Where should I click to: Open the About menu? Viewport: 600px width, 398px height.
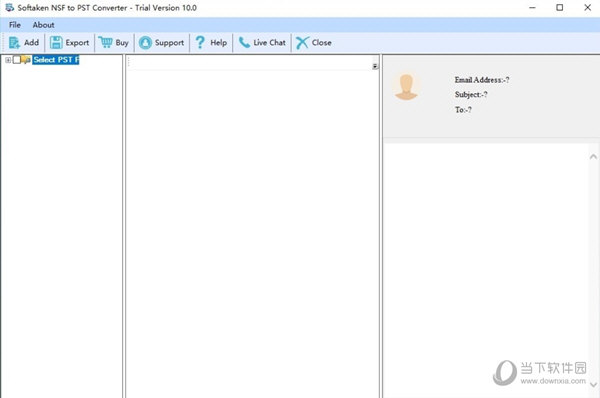[x=43, y=25]
